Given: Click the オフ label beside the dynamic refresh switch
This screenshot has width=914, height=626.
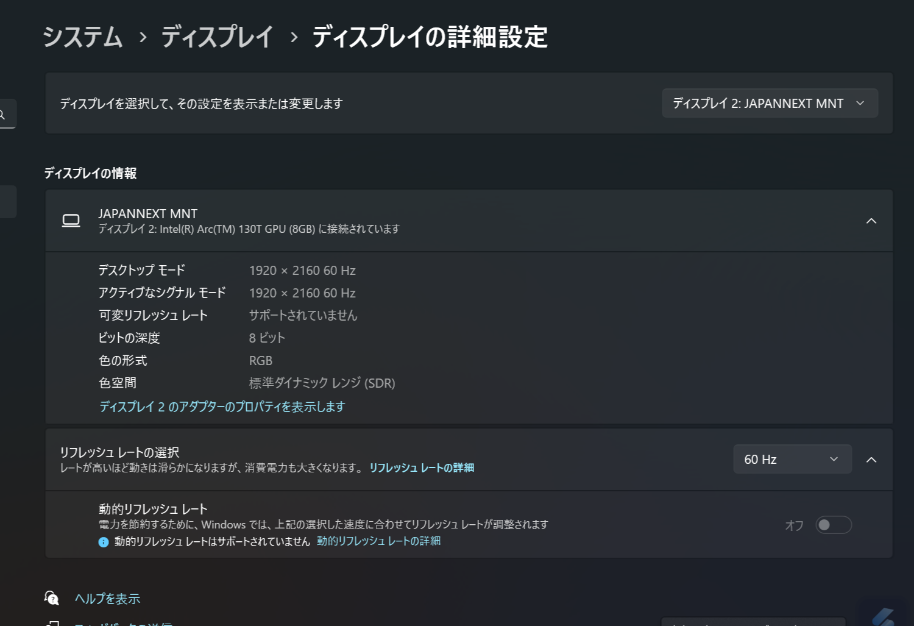Looking at the screenshot, I should tap(794, 526).
